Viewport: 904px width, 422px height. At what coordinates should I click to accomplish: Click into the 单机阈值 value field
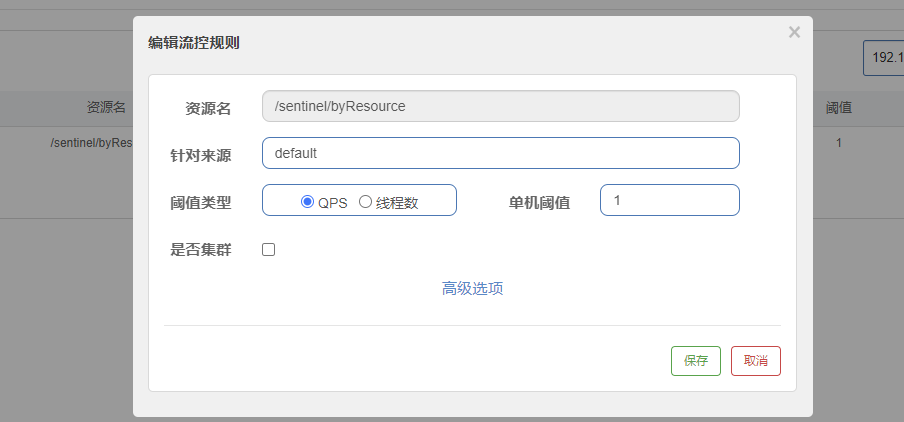(x=669, y=200)
